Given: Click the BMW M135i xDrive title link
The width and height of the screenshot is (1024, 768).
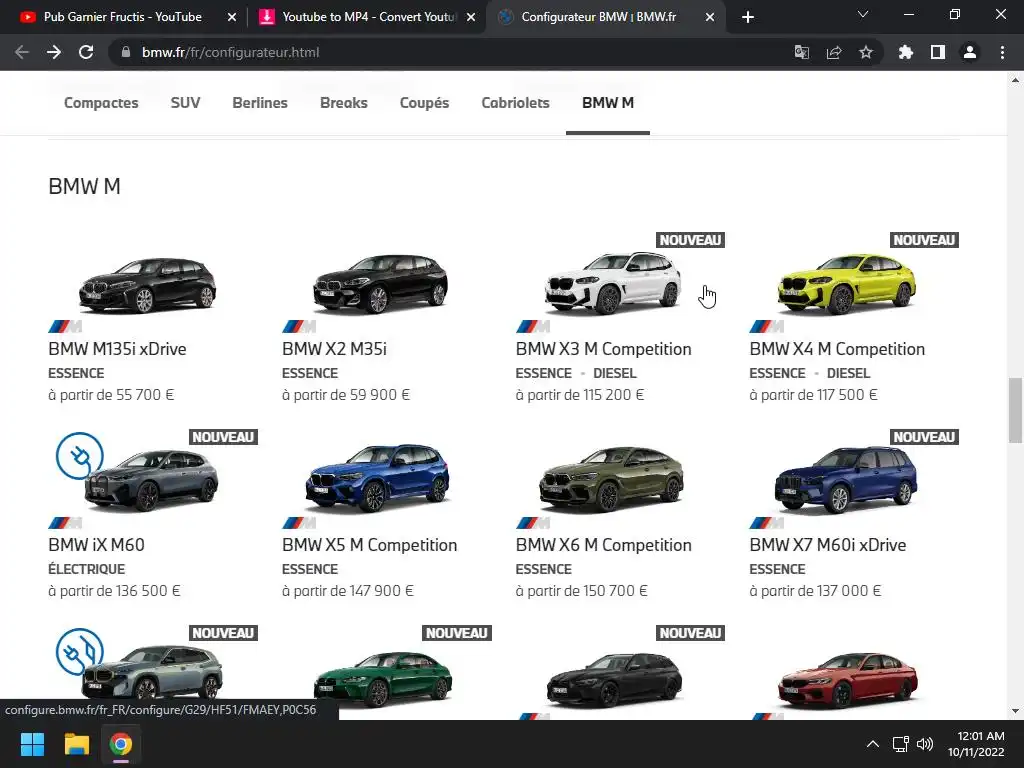Looking at the screenshot, I should tap(118, 349).
